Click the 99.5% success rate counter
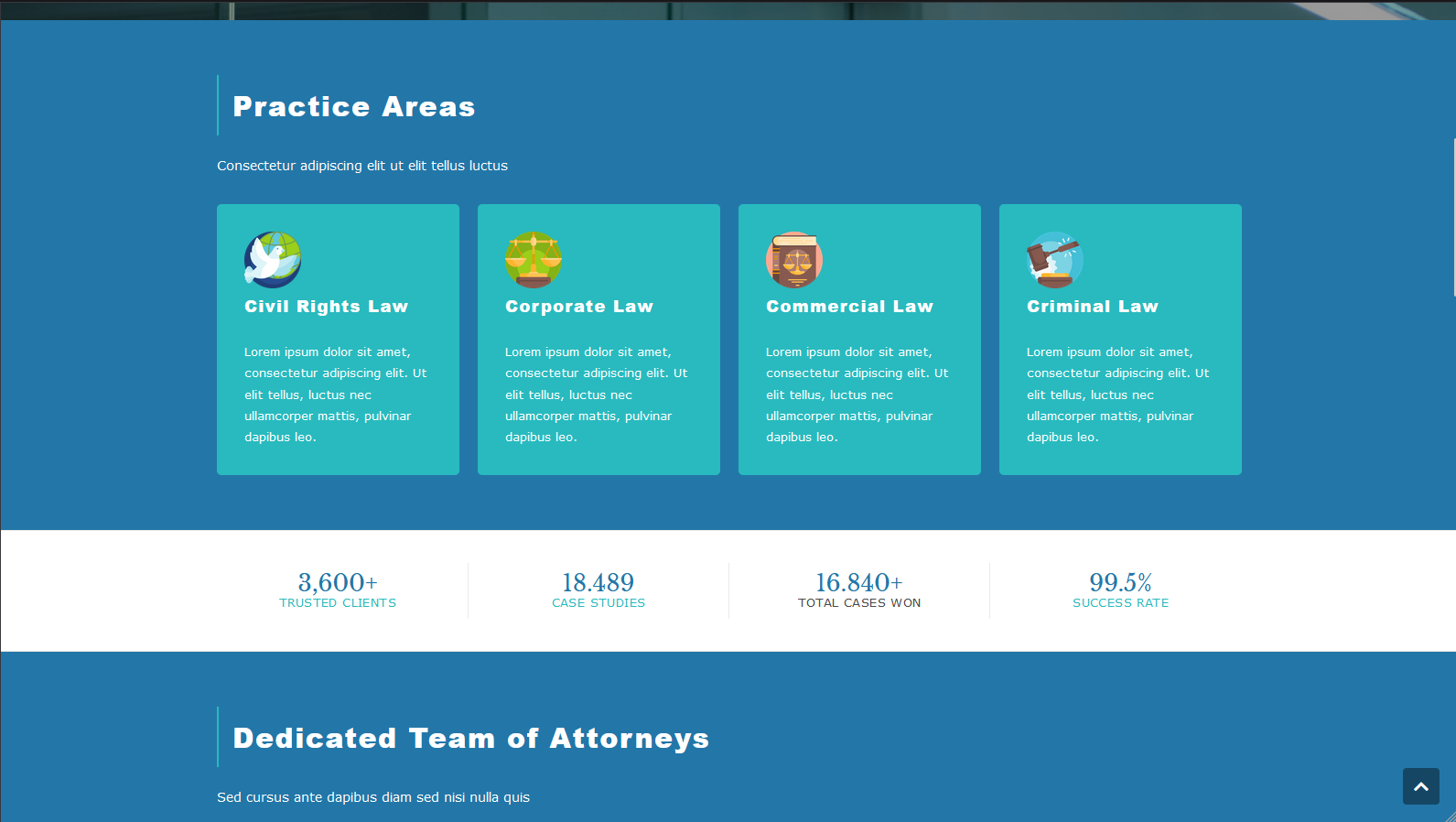Viewport: 1456px width, 822px height. click(x=1120, y=582)
